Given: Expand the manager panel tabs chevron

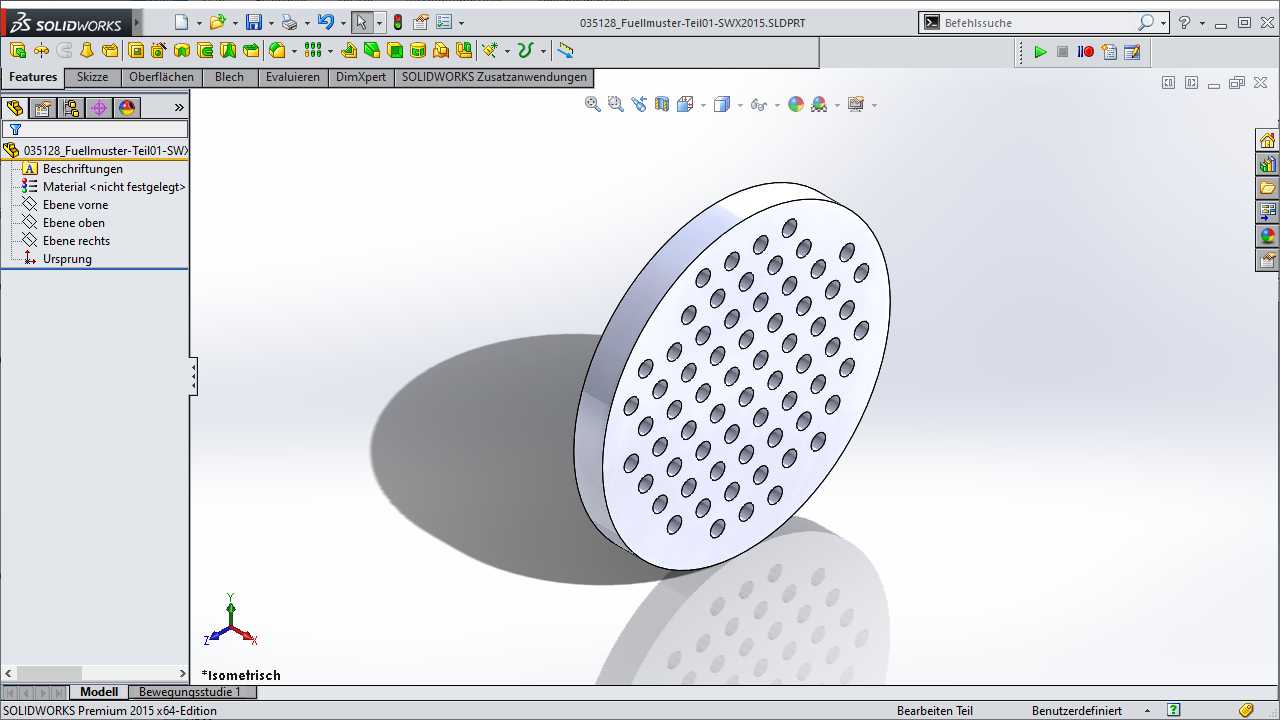Looking at the screenshot, I should [x=179, y=108].
